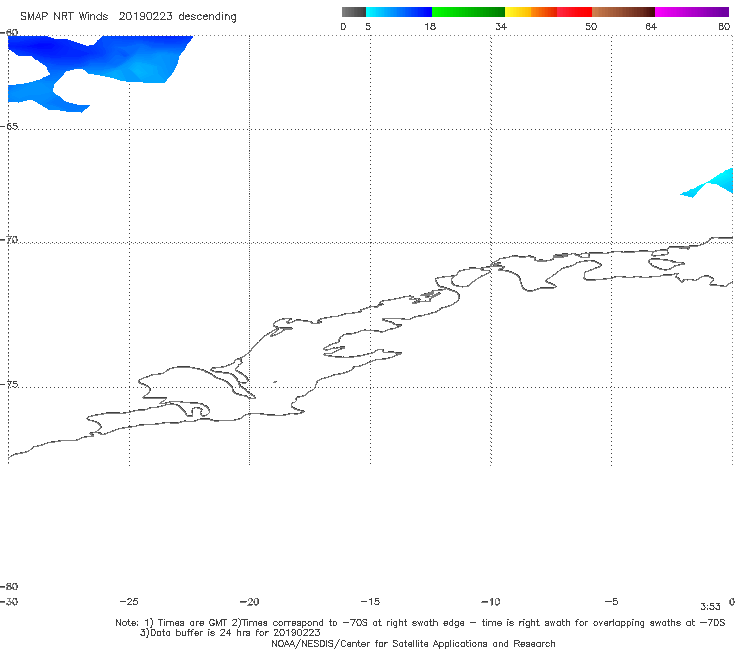Click the gray segment of the color bar
The image size is (740, 650).
pyautogui.click(x=353, y=12)
